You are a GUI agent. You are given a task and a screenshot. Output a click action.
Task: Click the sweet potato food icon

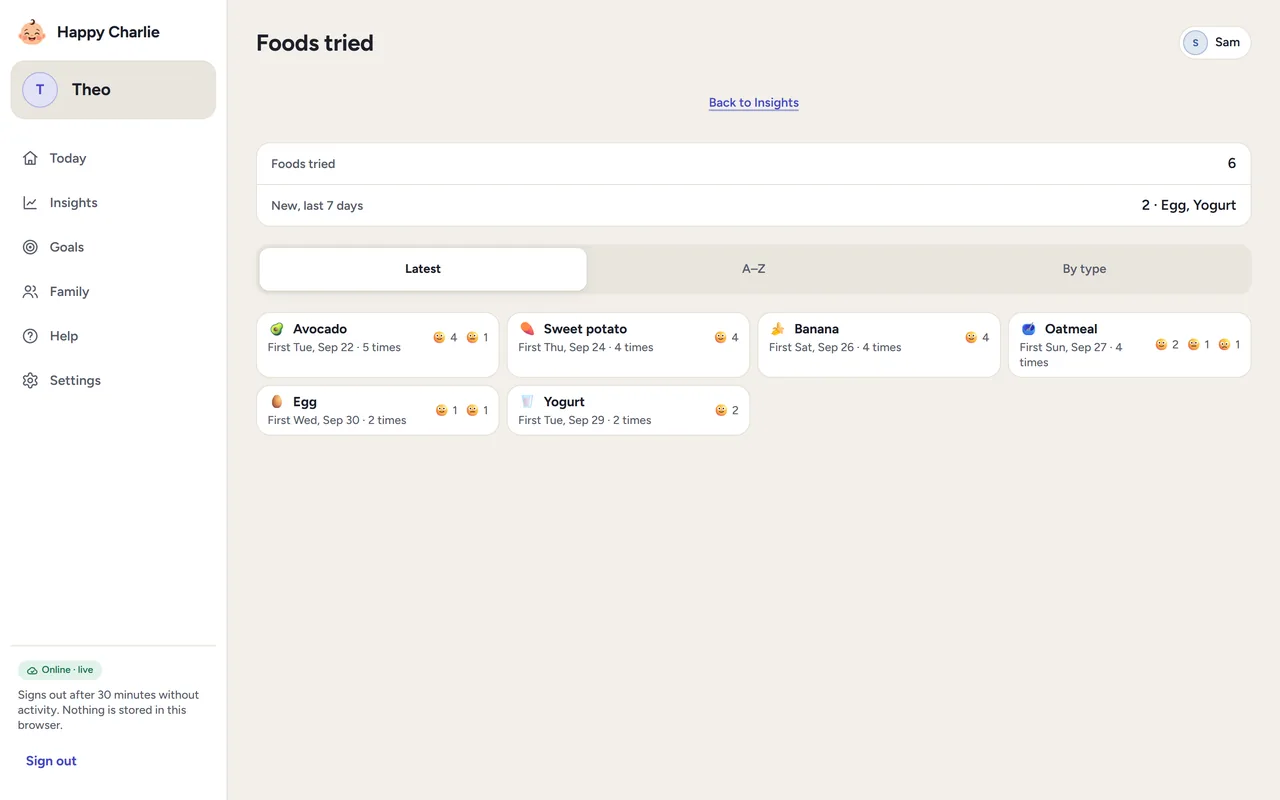527,329
